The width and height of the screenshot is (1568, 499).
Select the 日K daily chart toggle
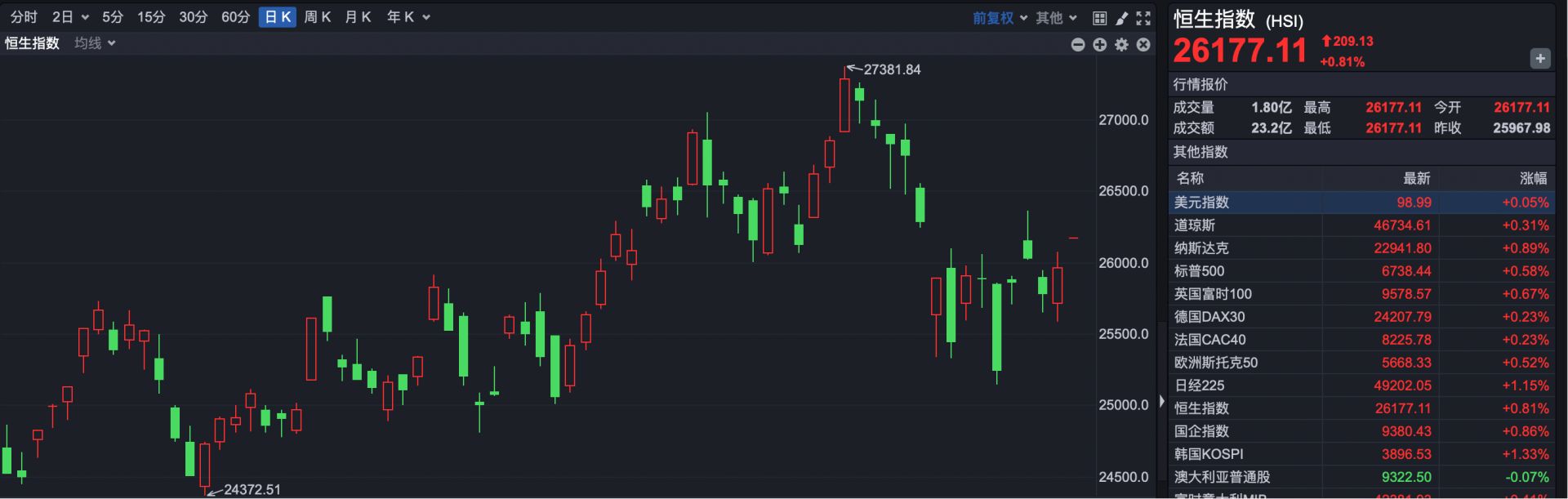[x=278, y=17]
